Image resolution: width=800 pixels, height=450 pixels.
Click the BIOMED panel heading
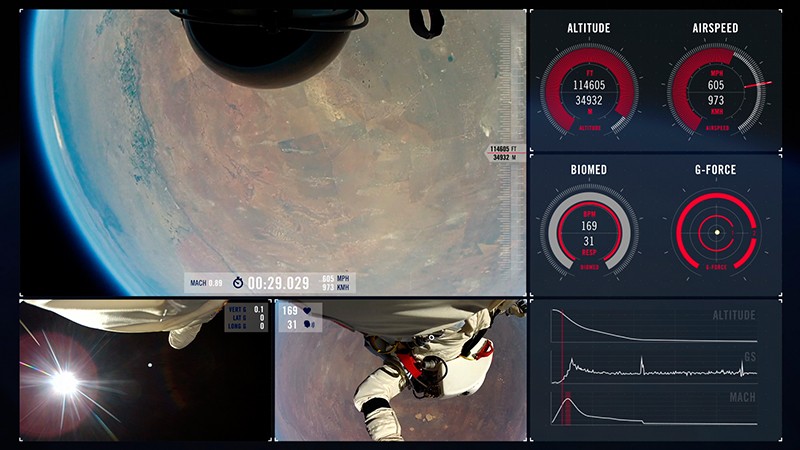tap(589, 170)
